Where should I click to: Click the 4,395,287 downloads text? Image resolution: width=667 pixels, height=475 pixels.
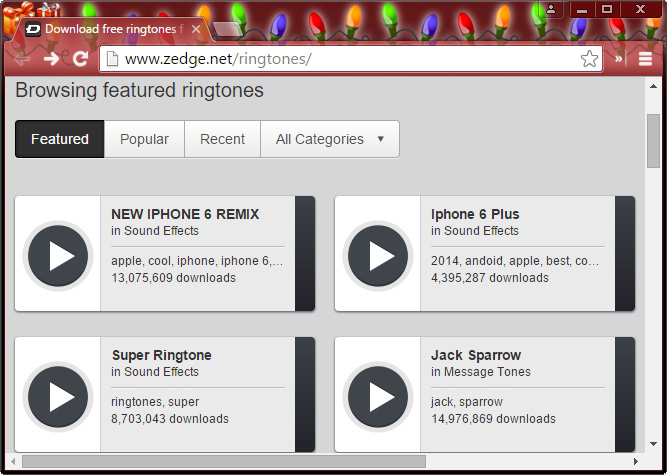(490, 278)
